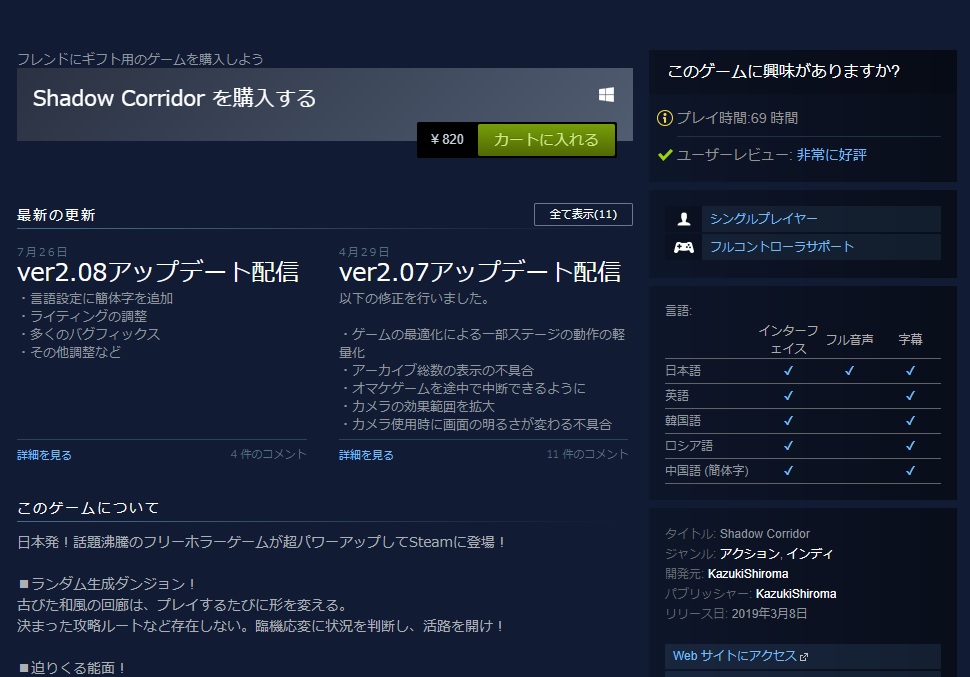The height and width of the screenshot is (677, 970).
Task: Click the Windows platform icon
Action: click(x=606, y=95)
